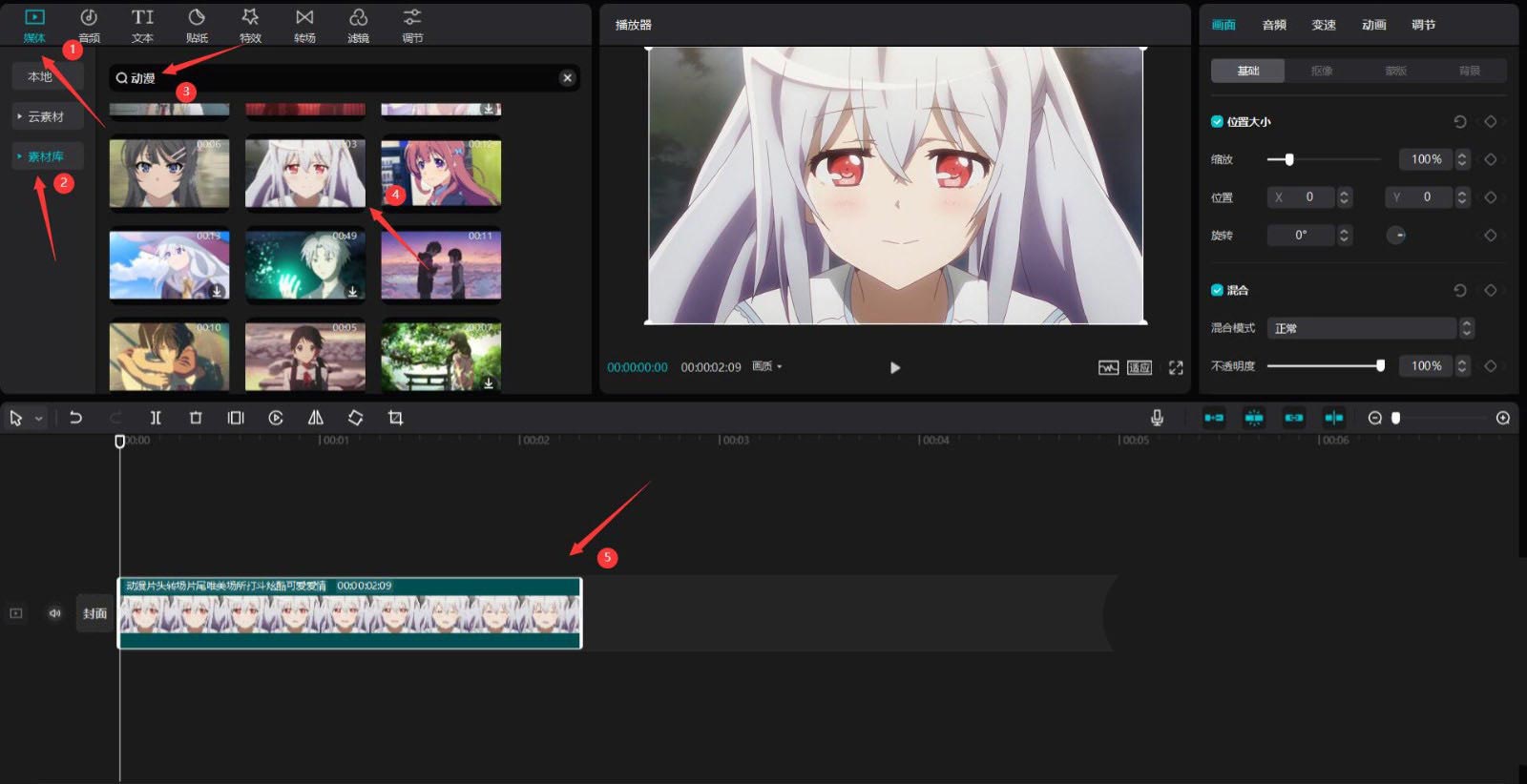
Task: Toggle the 混合 checkbox
Action: pyautogui.click(x=1217, y=290)
